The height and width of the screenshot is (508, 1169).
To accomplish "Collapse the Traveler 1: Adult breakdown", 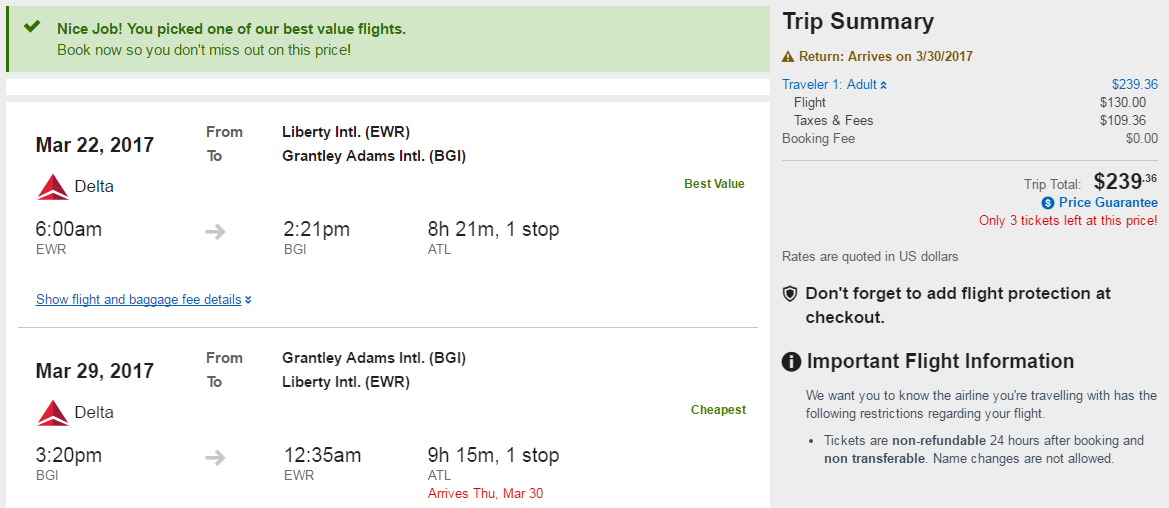I will (834, 85).
